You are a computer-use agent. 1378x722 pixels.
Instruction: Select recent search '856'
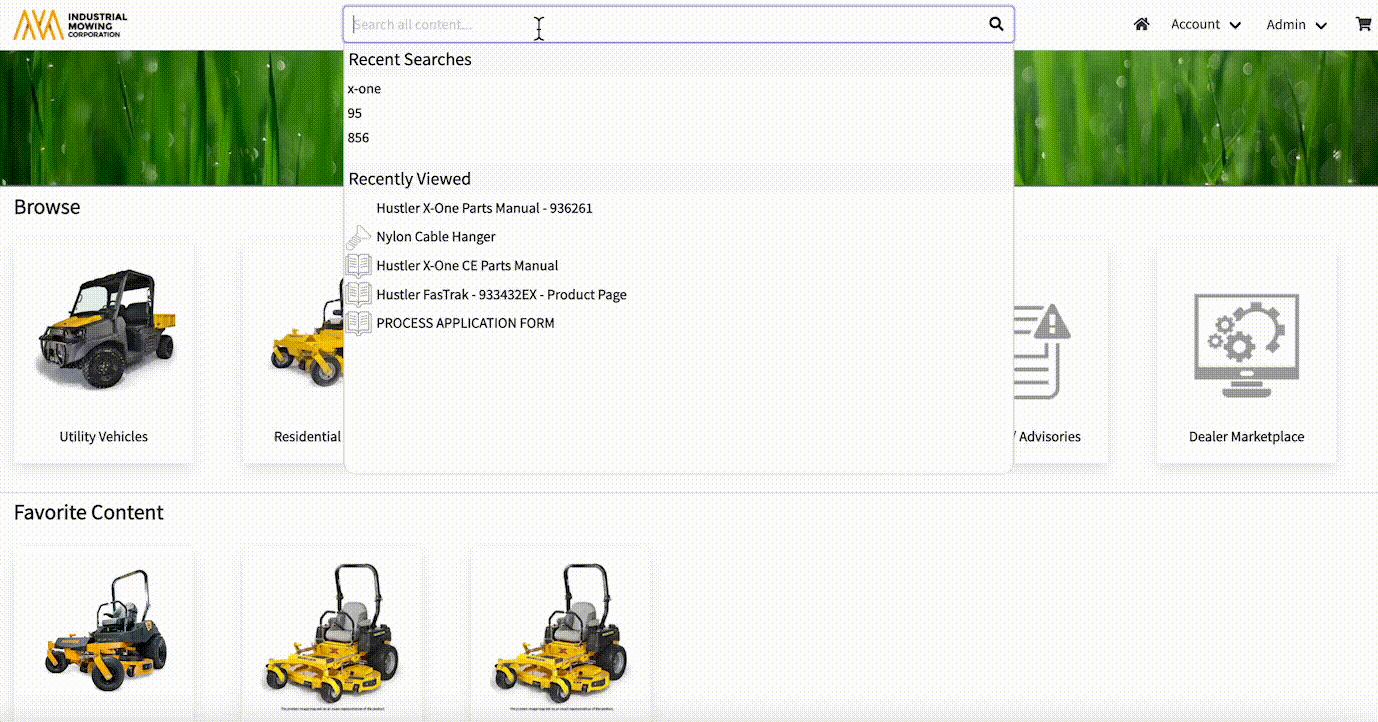358,138
